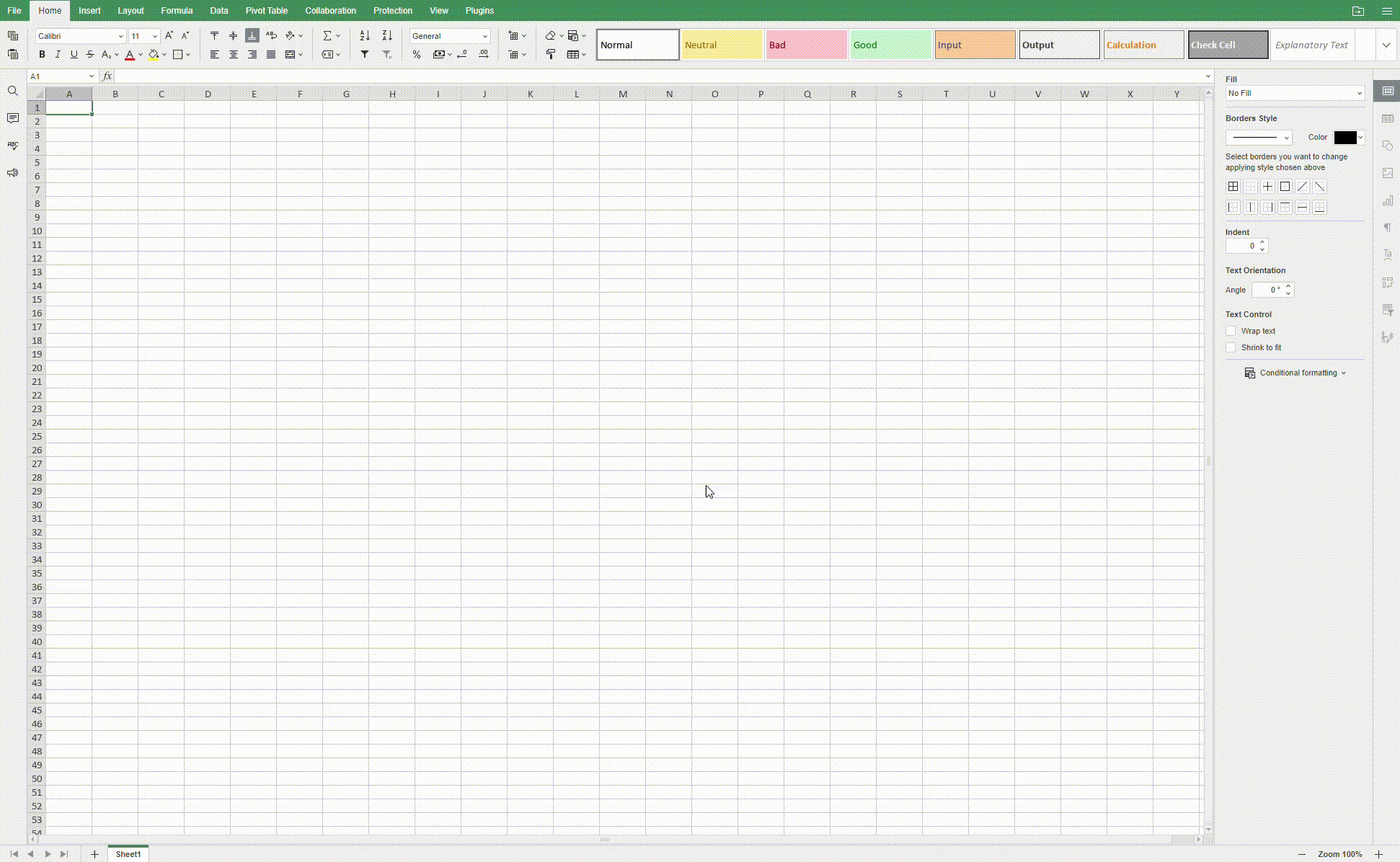Justify text alignment

click(270, 54)
